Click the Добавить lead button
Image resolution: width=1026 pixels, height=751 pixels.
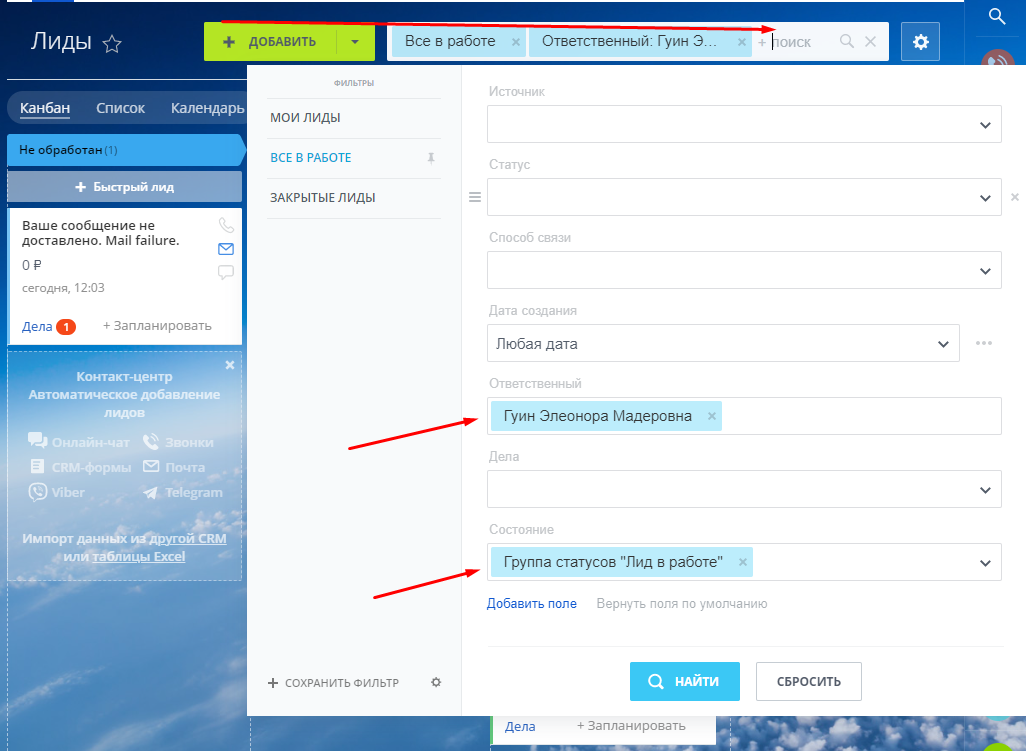click(270, 42)
